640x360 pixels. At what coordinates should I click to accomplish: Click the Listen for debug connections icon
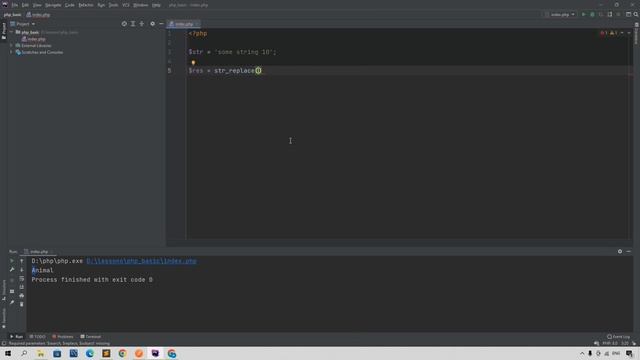[x=610, y=14]
